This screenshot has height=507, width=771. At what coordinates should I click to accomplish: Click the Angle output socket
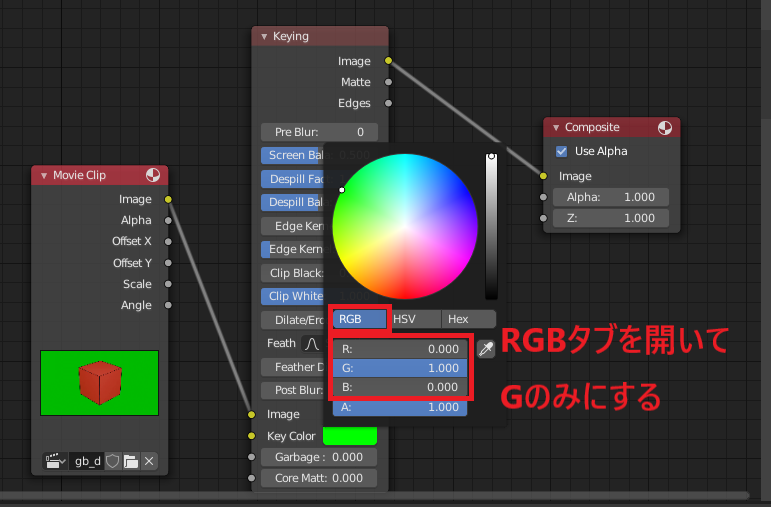click(x=168, y=305)
